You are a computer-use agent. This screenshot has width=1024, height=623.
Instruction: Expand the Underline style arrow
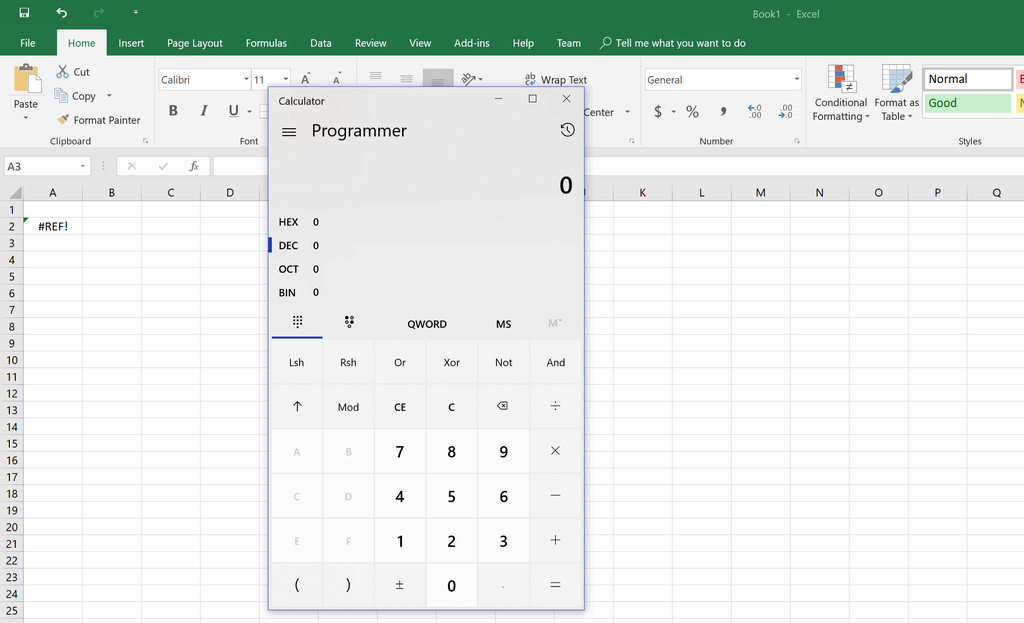249,112
